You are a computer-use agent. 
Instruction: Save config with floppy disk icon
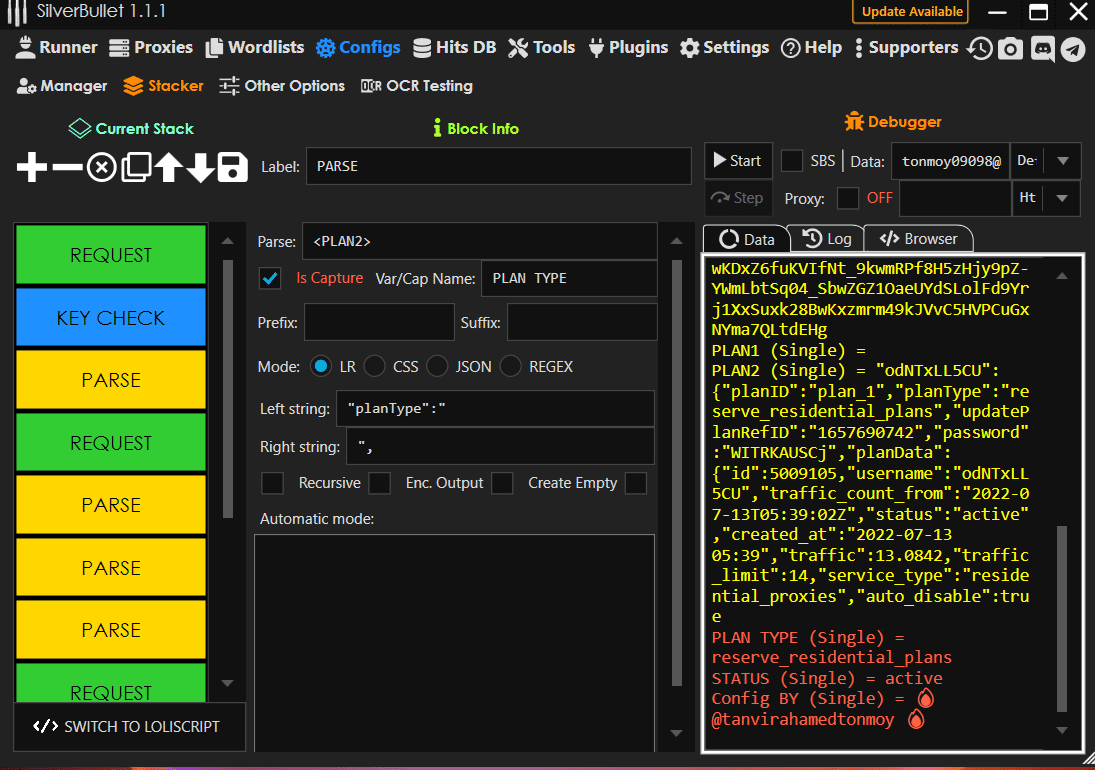coord(232,167)
